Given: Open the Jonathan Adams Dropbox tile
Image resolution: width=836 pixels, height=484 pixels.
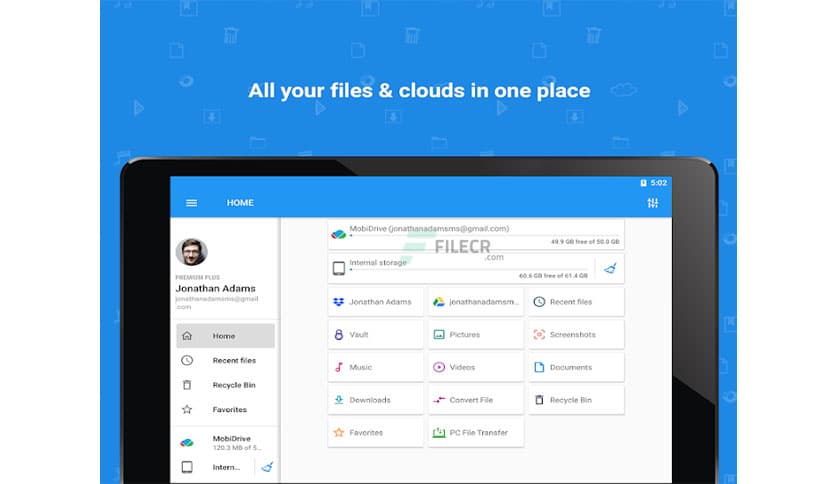Looking at the screenshot, I should pos(375,302).
